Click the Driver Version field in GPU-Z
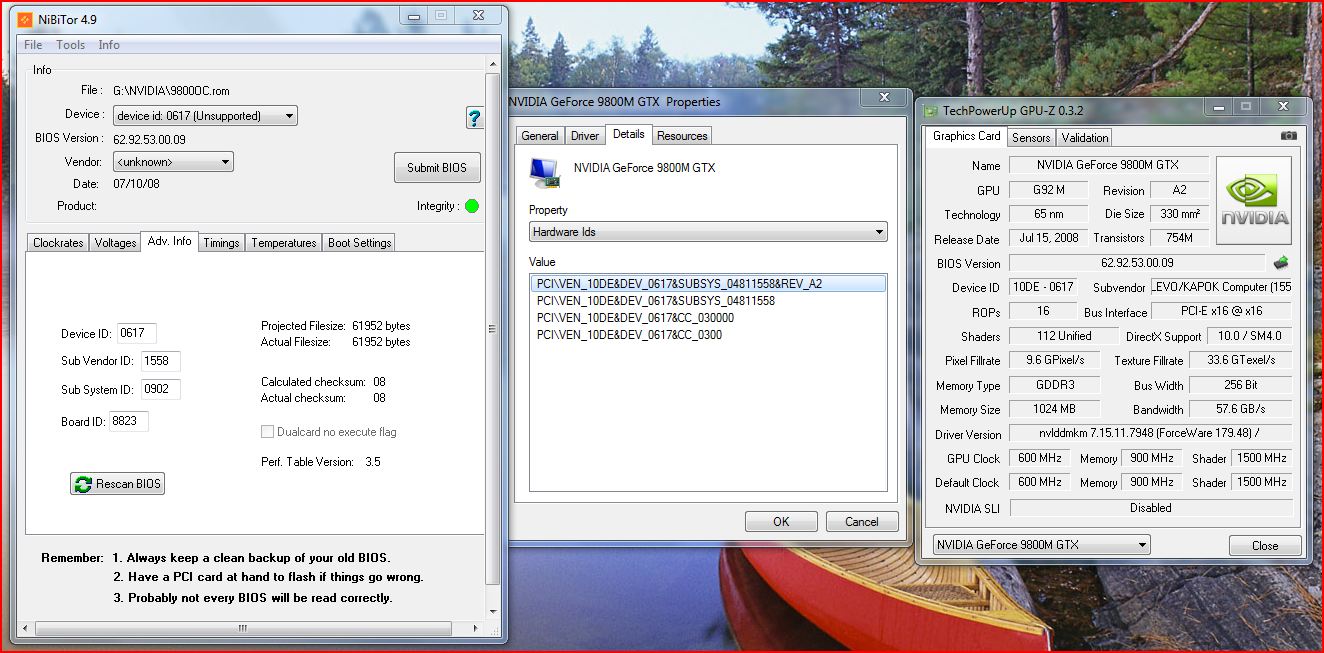This screenshot has height=653, width=1324. coord(1150,434)
